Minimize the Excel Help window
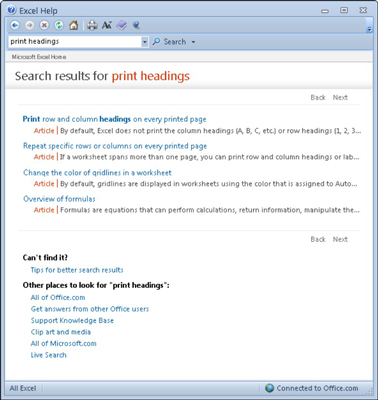The width and height of the screenshot is (378, 400). click(325, 11)
